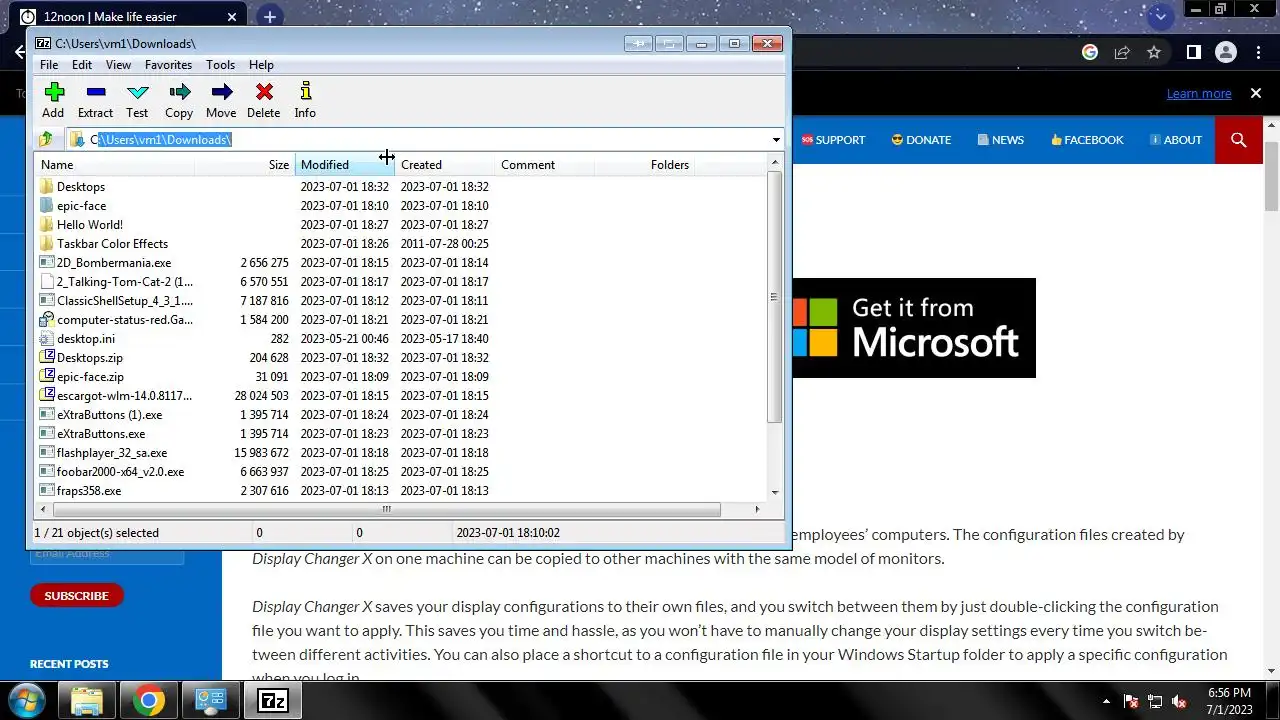Screen dimensions: 1280x720
Task: Open the FACEBOOK nav link
Action: (1087, 140)
